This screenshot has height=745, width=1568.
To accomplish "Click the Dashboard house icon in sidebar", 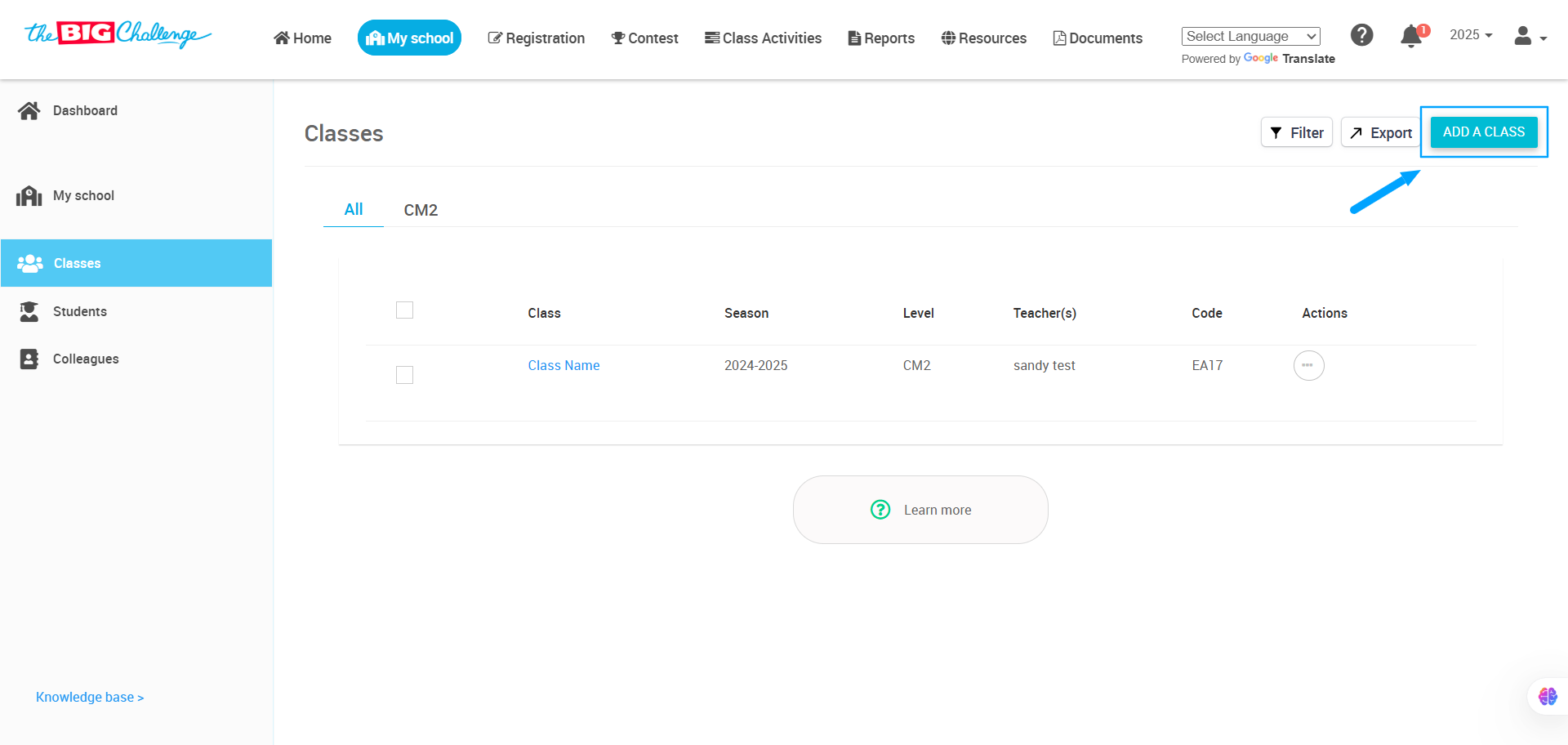I will [x=29, y=110].
